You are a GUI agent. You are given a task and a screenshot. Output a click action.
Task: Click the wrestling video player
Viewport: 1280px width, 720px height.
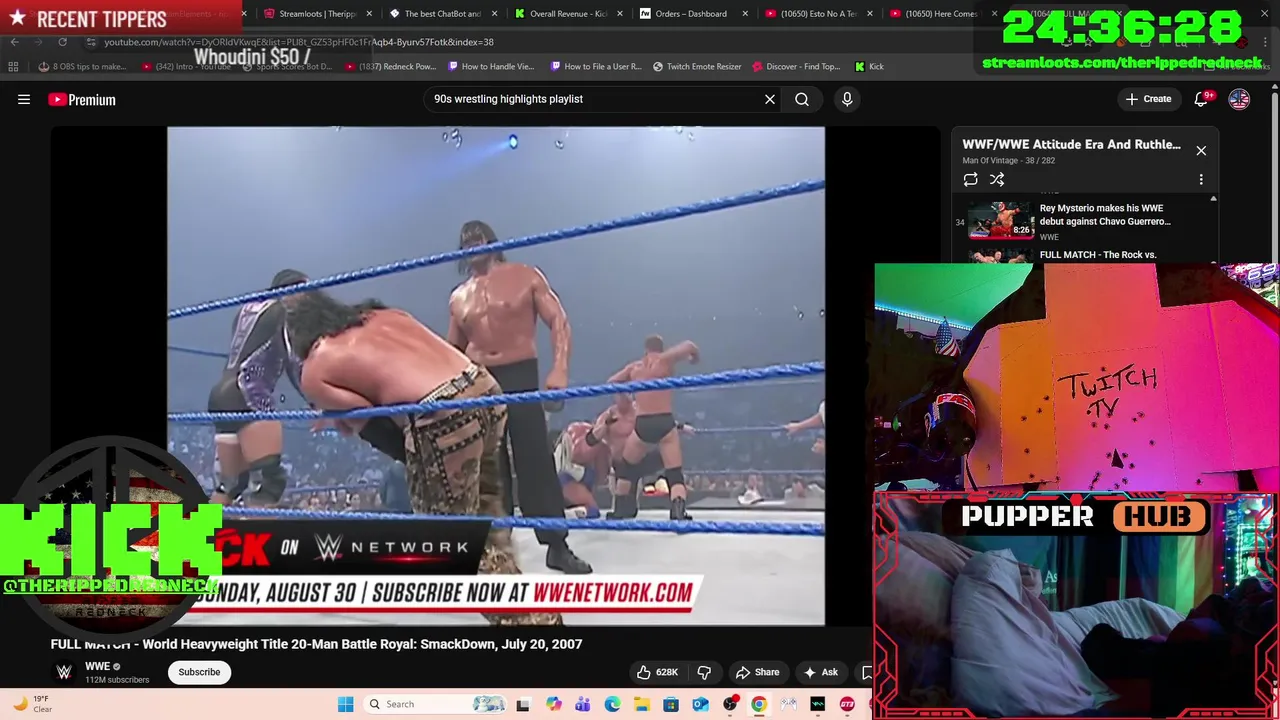coord(496,375)
